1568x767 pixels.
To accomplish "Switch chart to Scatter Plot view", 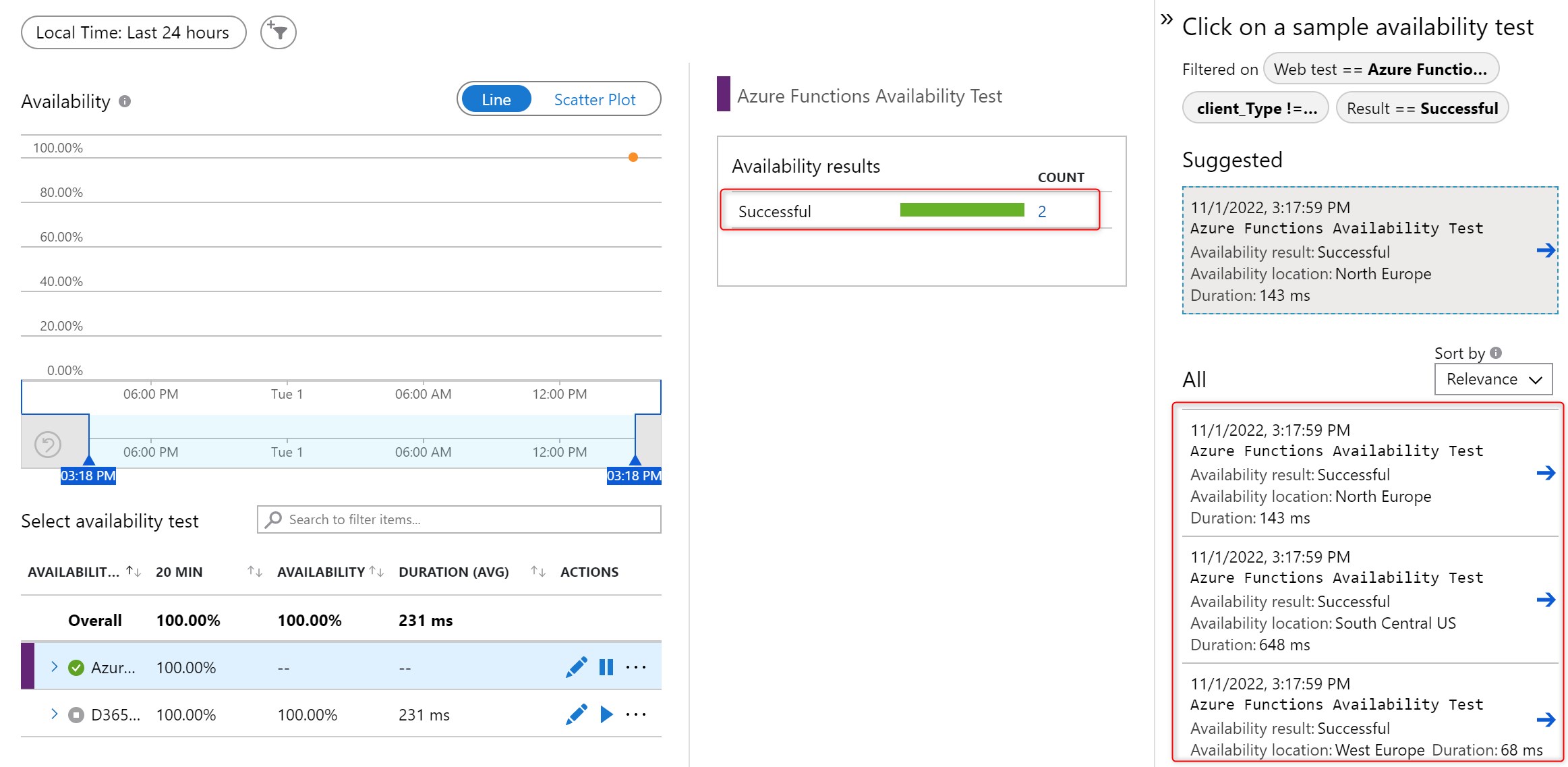I will coord(594,100).
